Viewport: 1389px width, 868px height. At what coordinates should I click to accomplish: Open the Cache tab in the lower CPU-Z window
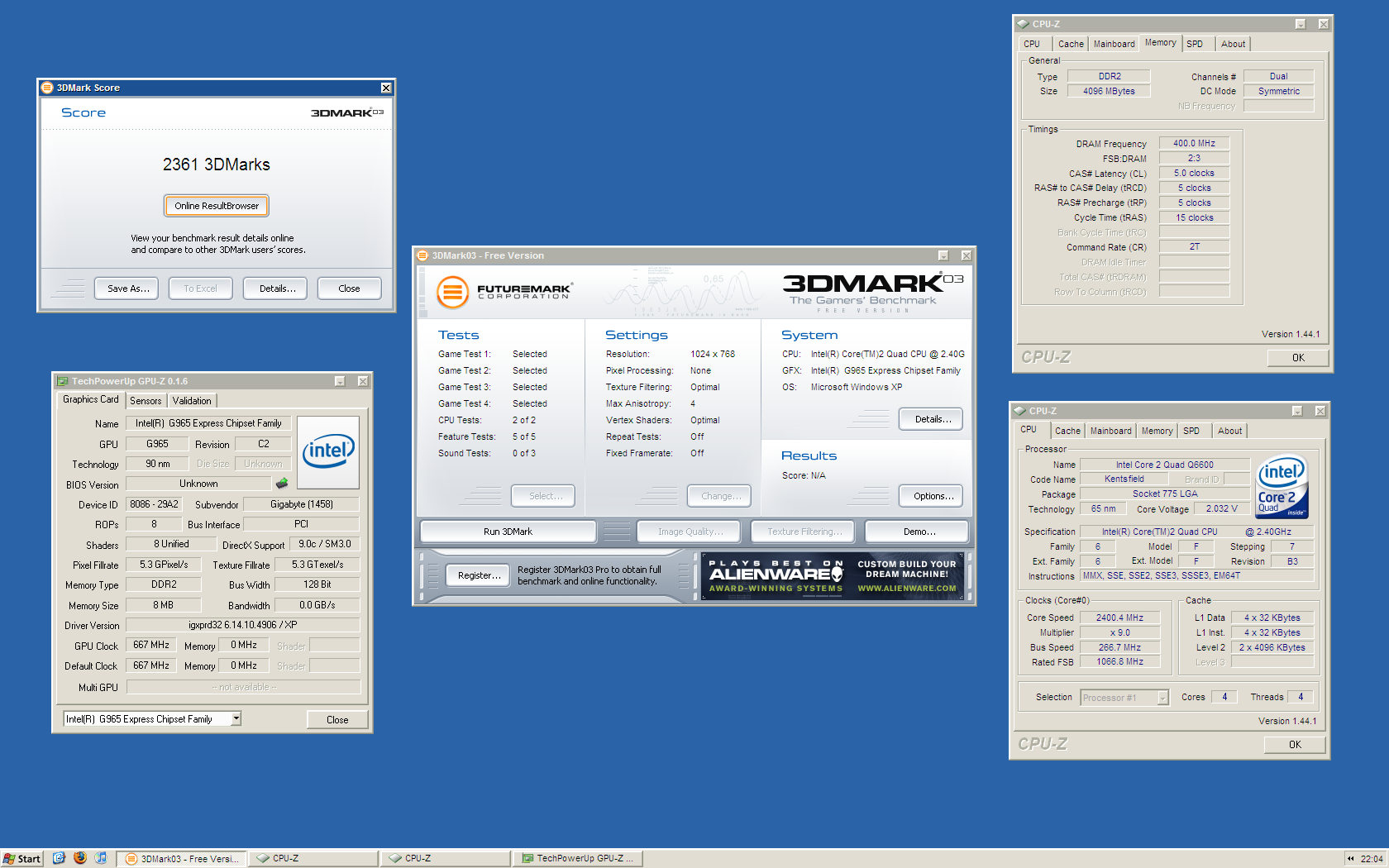[x=1067, y=431]
